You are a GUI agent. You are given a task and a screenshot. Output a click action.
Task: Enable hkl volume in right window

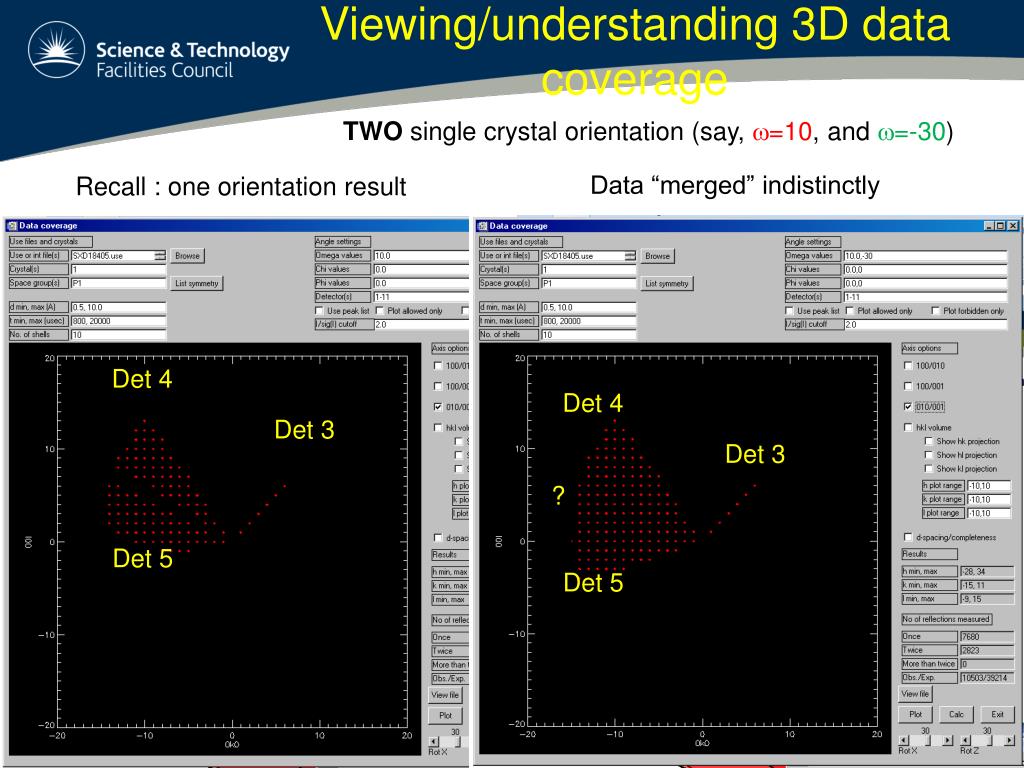[x=908, y=427]
